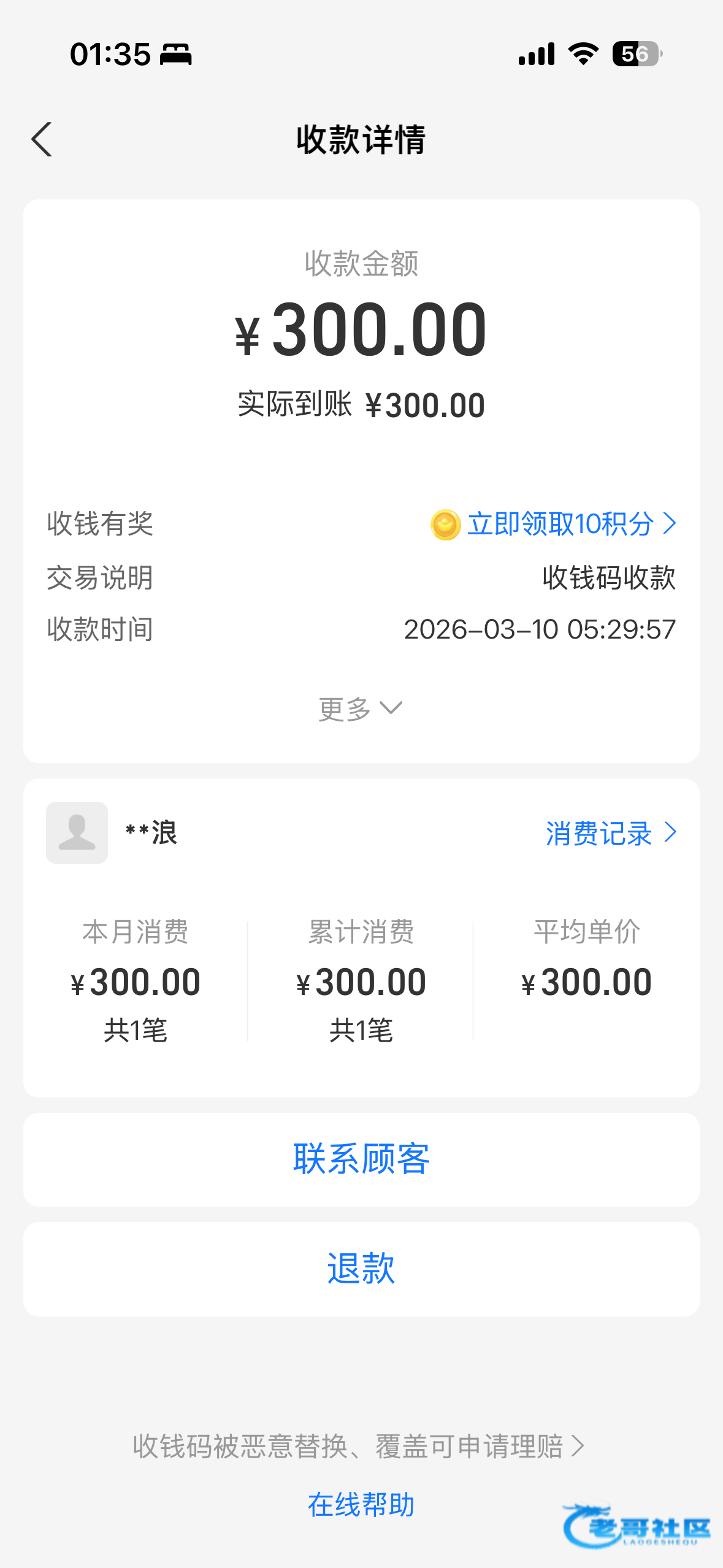Tap the back arrow icon

click(42, 140)
